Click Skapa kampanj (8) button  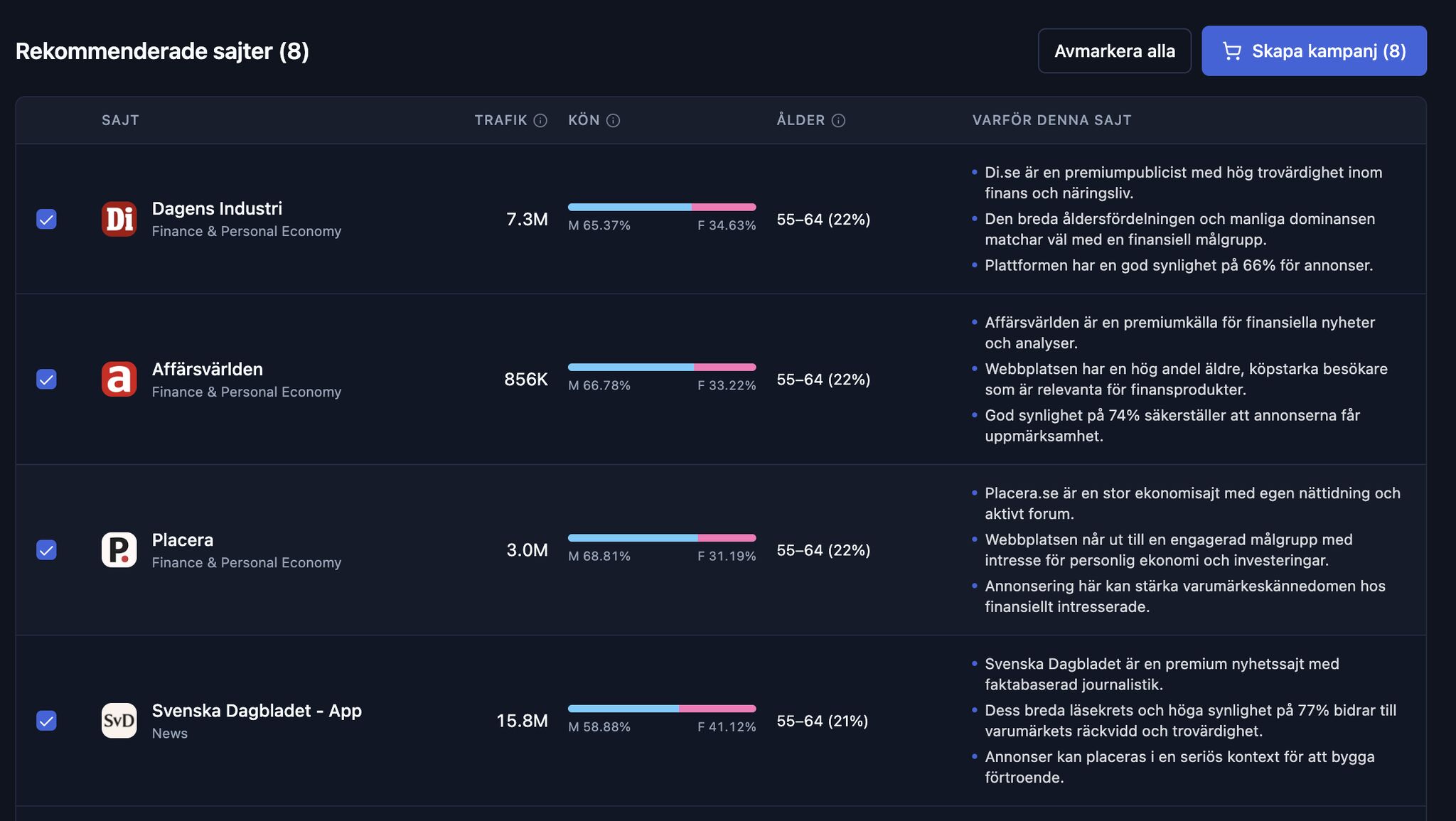pyautogui.click(x=1314, y=50)
